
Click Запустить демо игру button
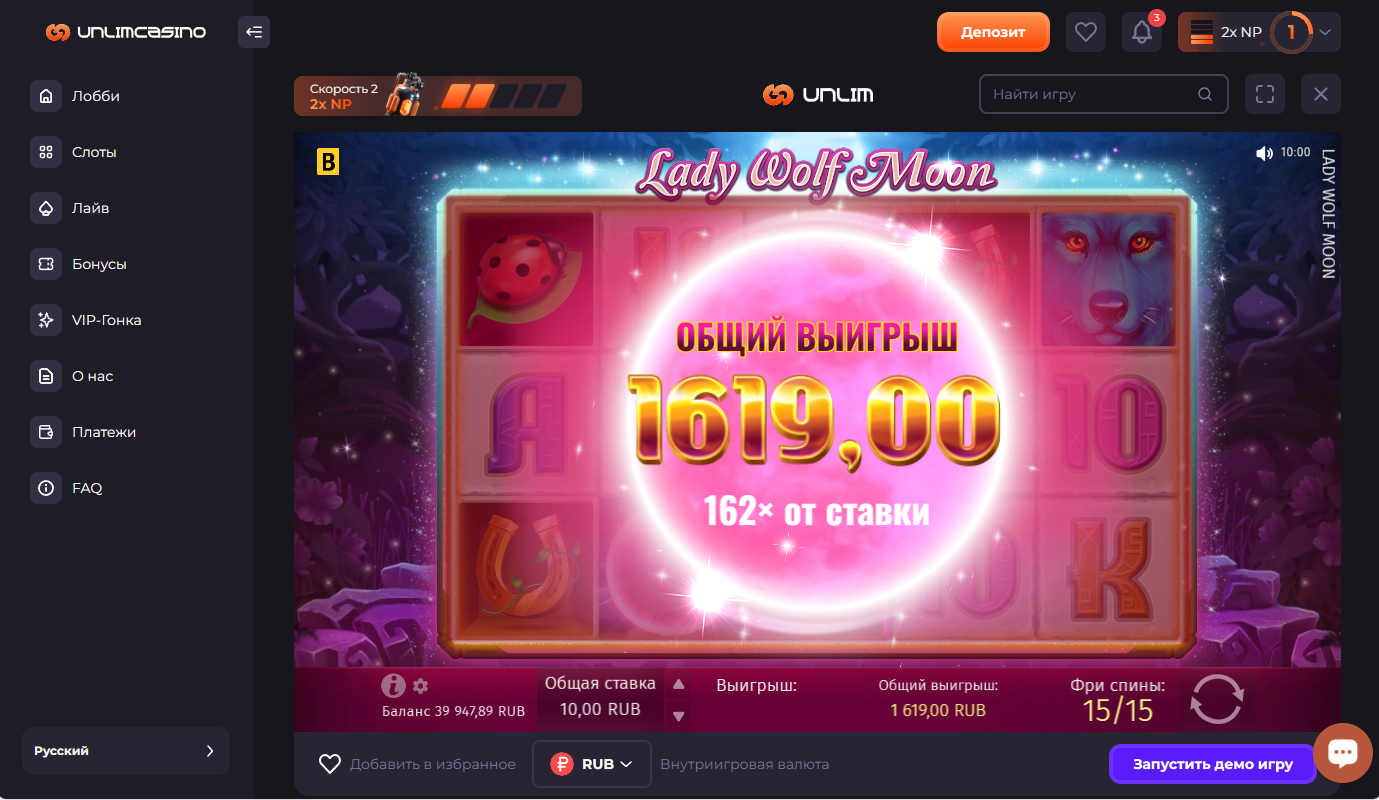[1212, 764]
